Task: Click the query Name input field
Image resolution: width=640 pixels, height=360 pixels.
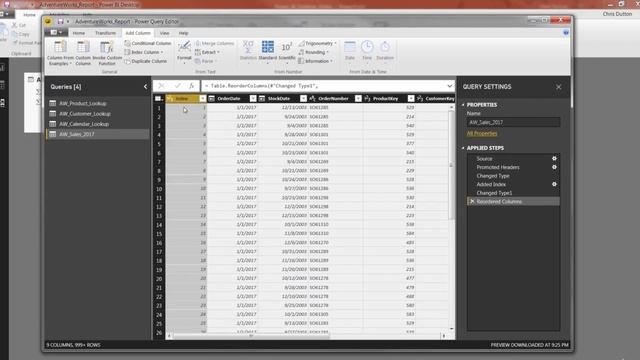Action: click(513, 122)
